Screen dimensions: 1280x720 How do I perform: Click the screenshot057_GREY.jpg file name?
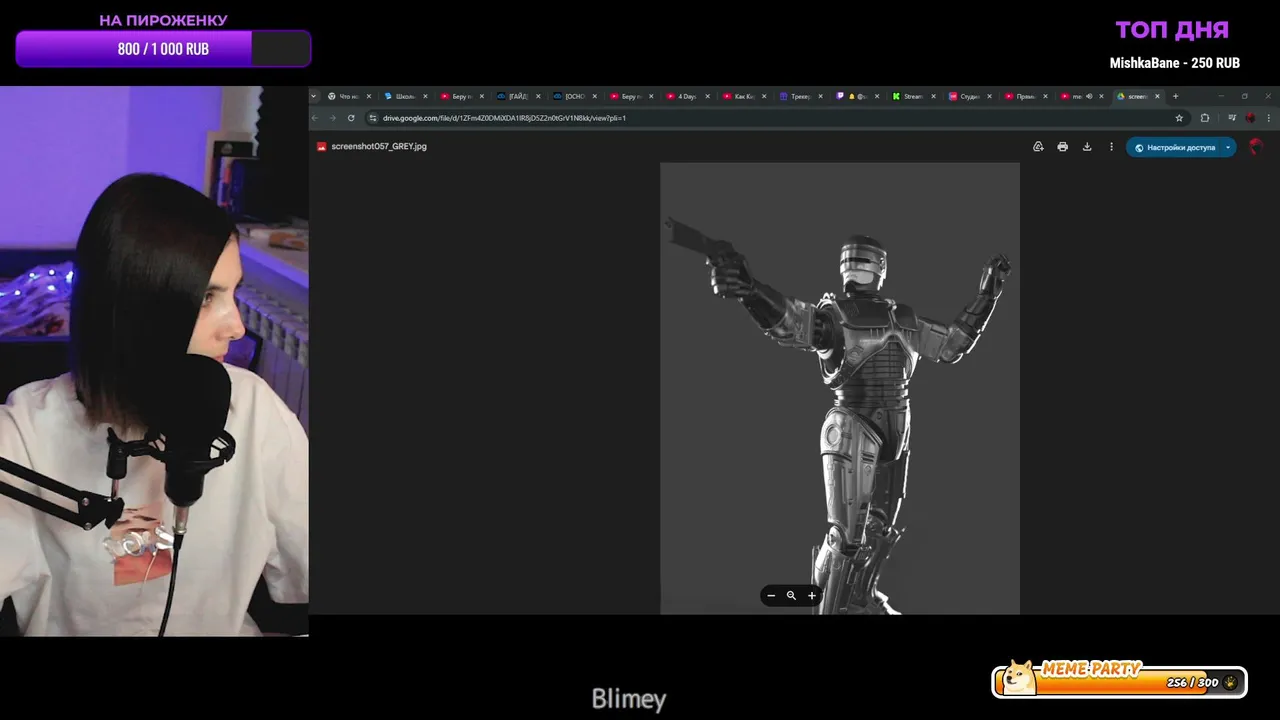(379, 146)
